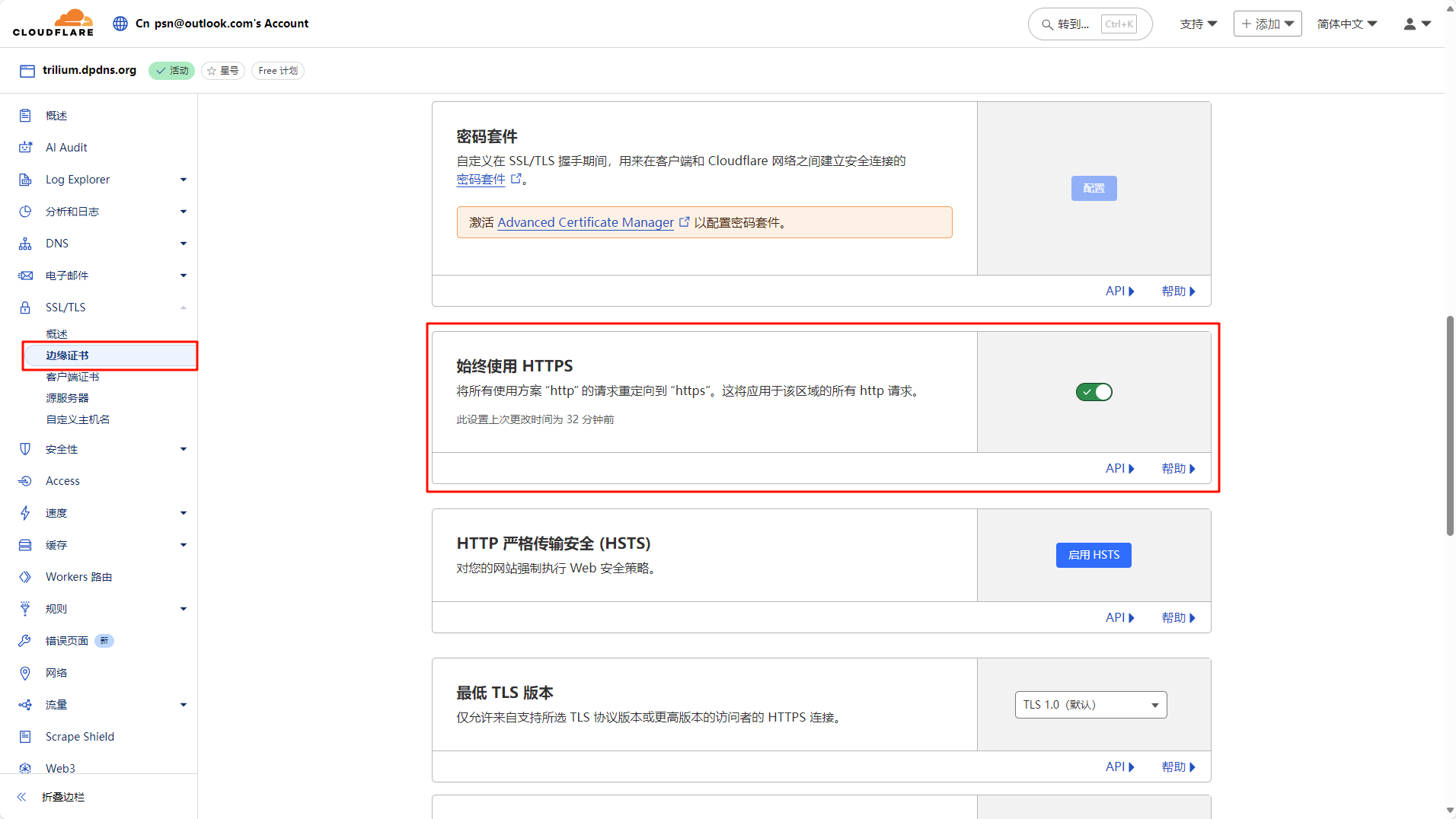Click the Cloudflare logo
Image resolution: width=1456 pixels, height=819 pixels.
click(53, 23)
